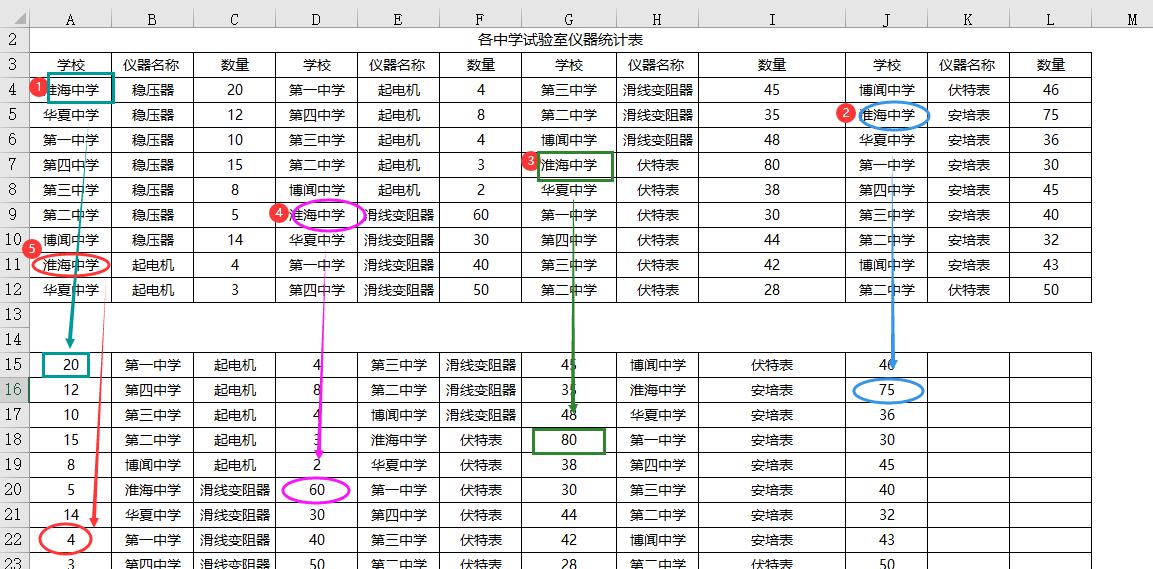Select cell C4 with value 20

coord(235,90)
